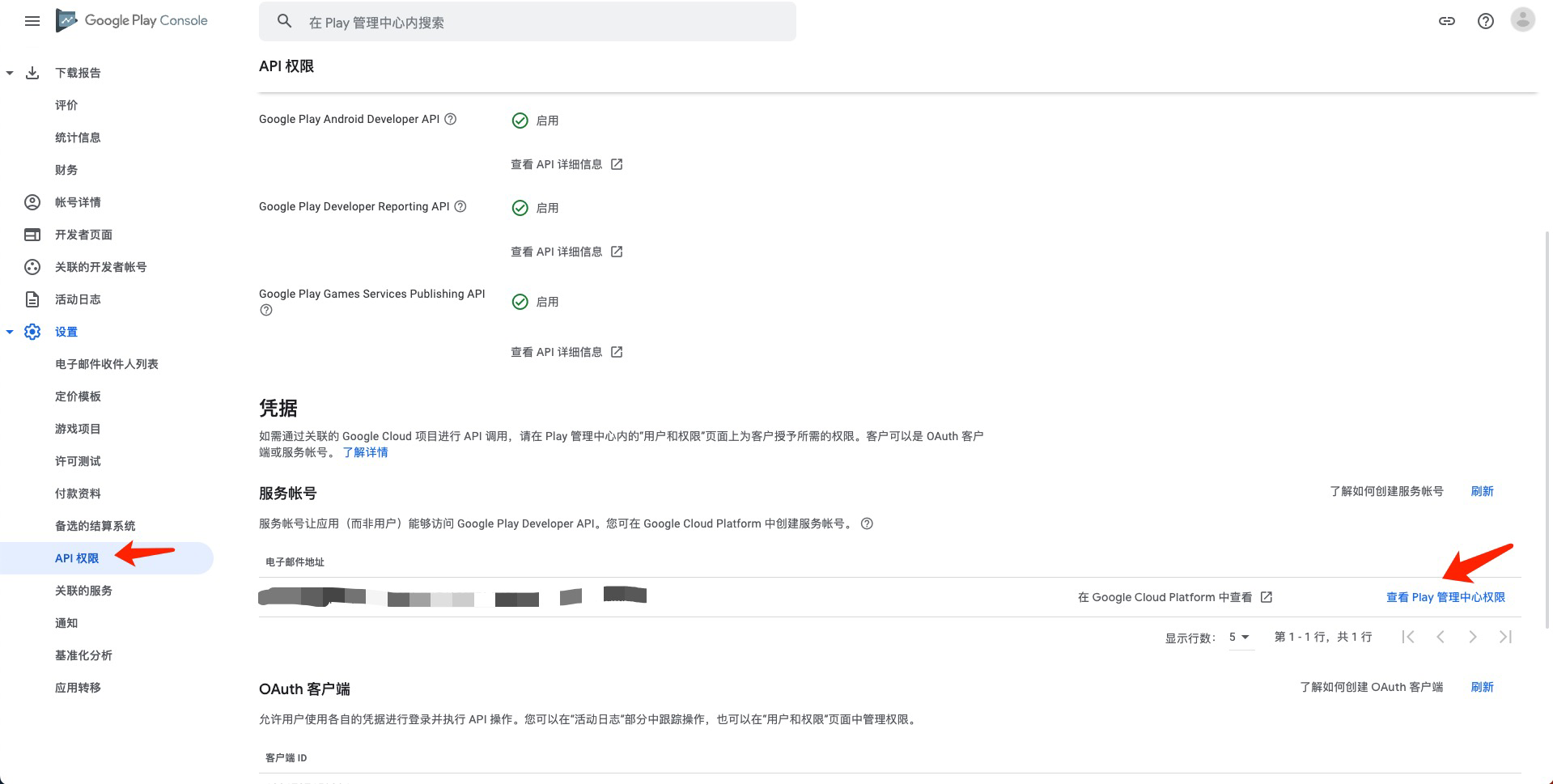Click the linked developer accounts icon

(x=32, y=267)
